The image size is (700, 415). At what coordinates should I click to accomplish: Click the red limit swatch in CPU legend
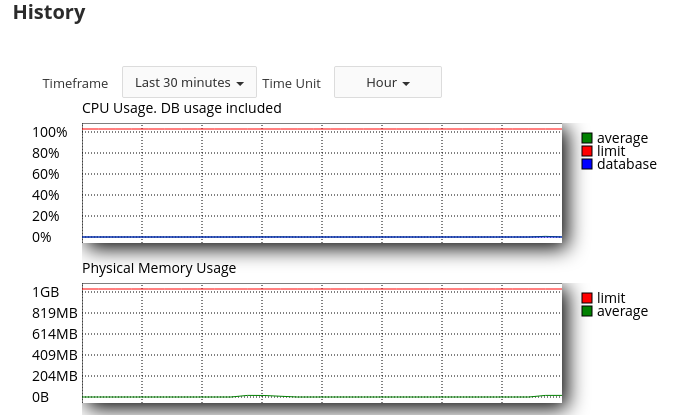pyautogui.click(x=587, y=151)
